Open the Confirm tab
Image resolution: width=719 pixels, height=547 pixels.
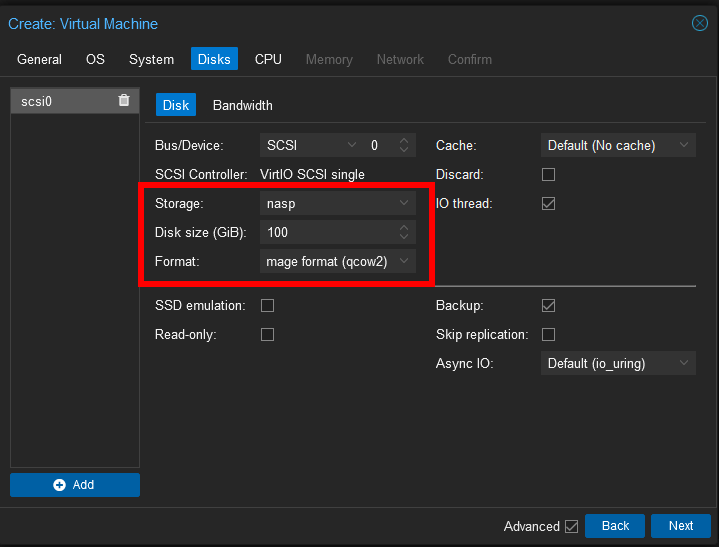point(470,59)
